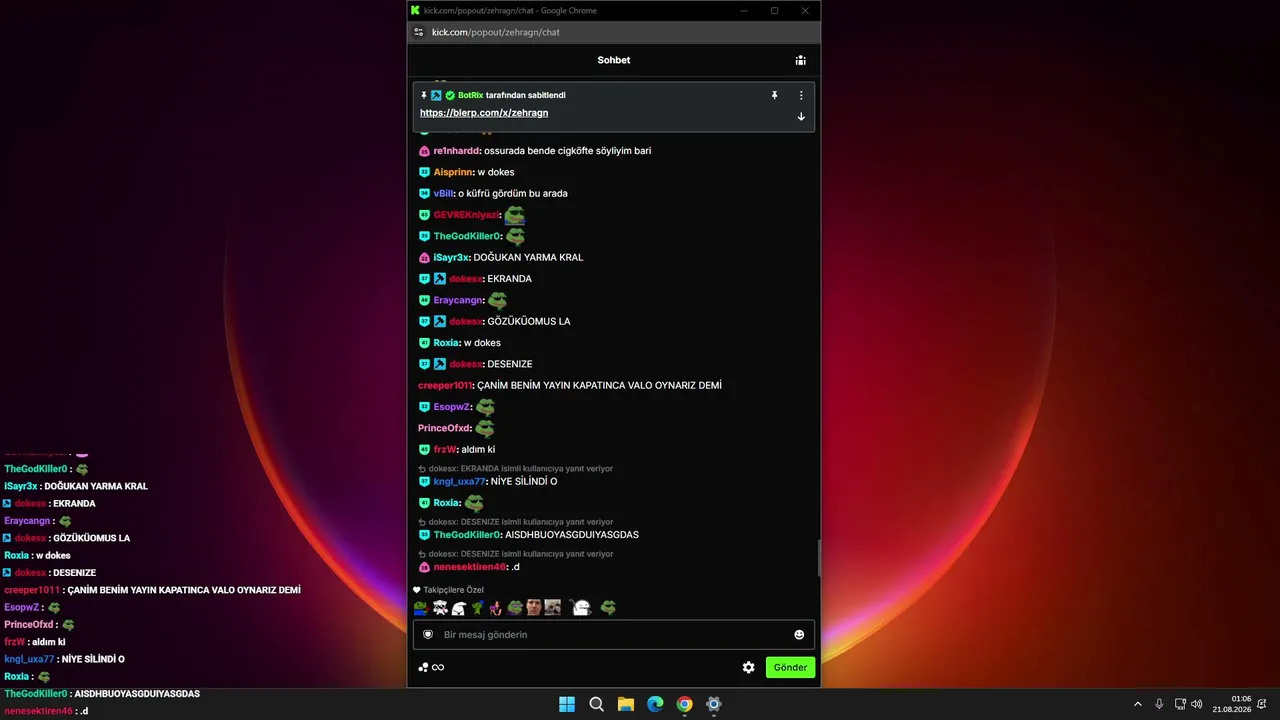
Task: Insert the first Pepe with rose emote
Action: [421, 607]
